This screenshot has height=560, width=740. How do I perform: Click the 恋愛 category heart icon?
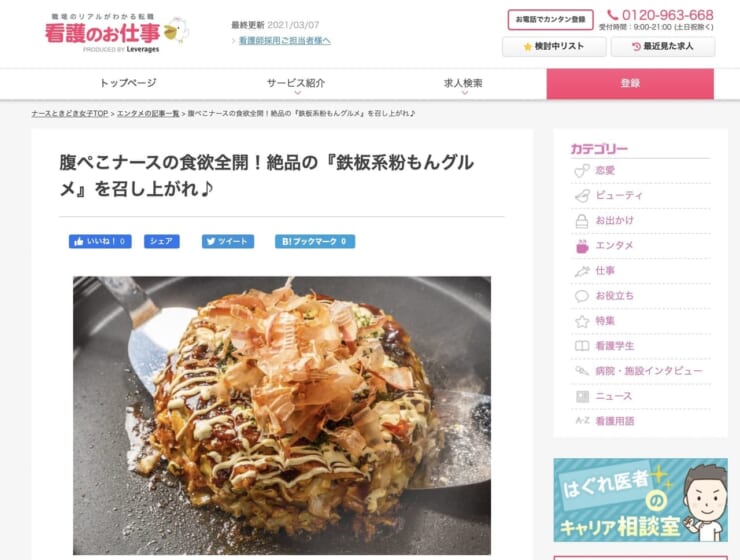point(582,170)
